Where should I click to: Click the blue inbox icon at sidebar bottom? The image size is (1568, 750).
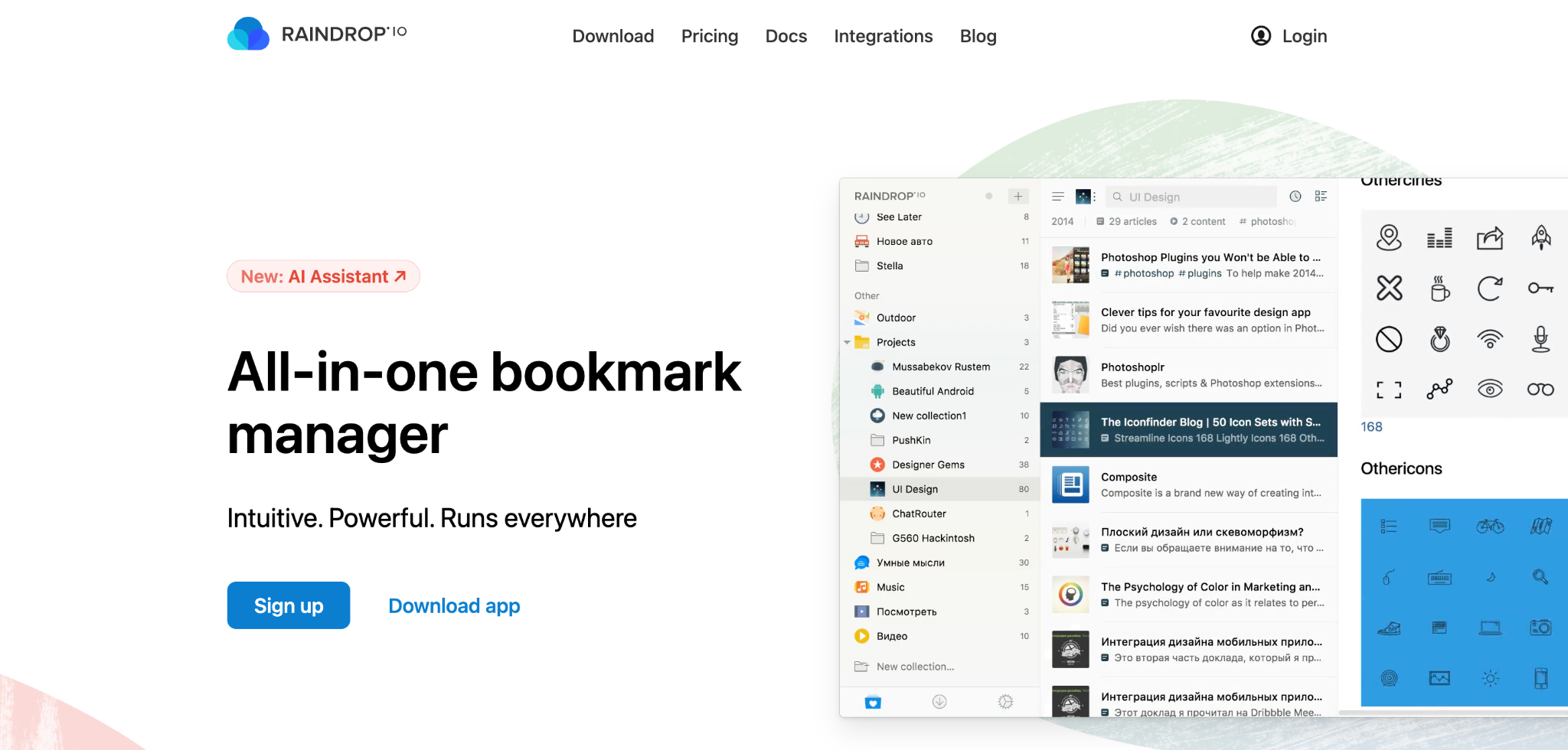point(873,702)
